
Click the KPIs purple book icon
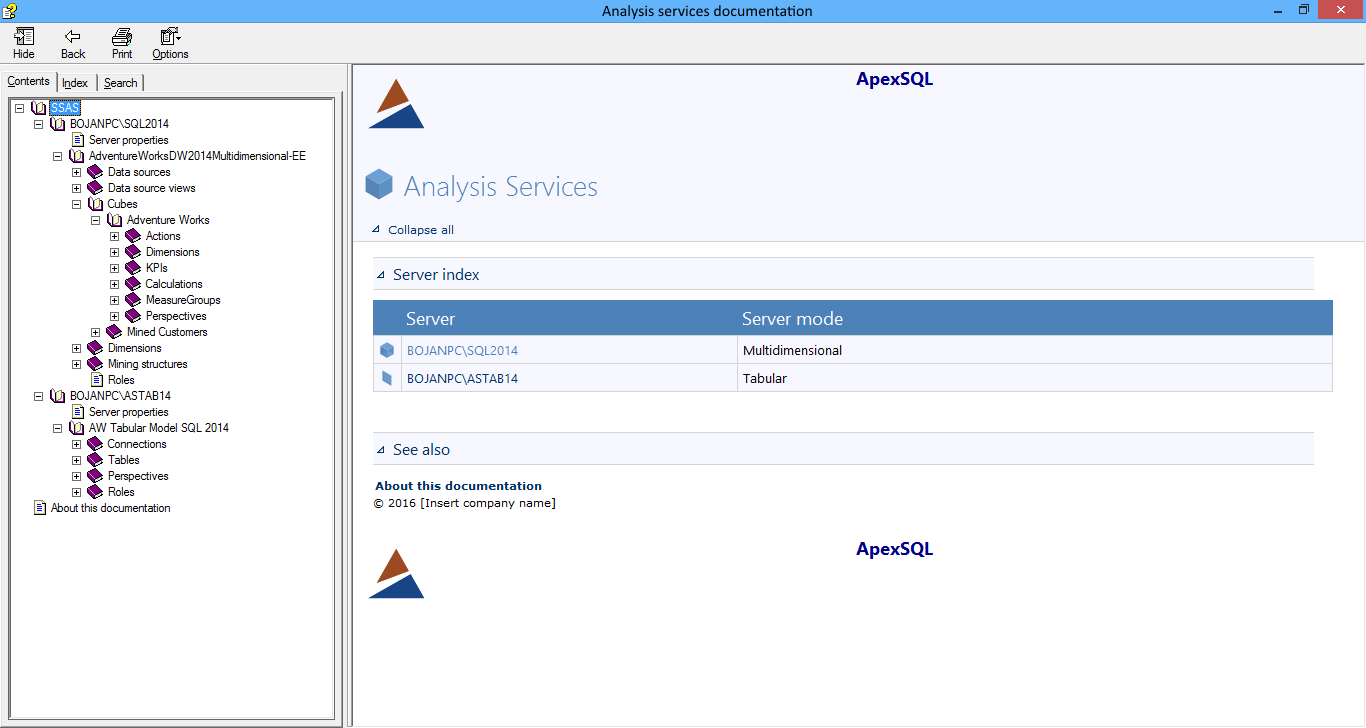coord(133,268)
